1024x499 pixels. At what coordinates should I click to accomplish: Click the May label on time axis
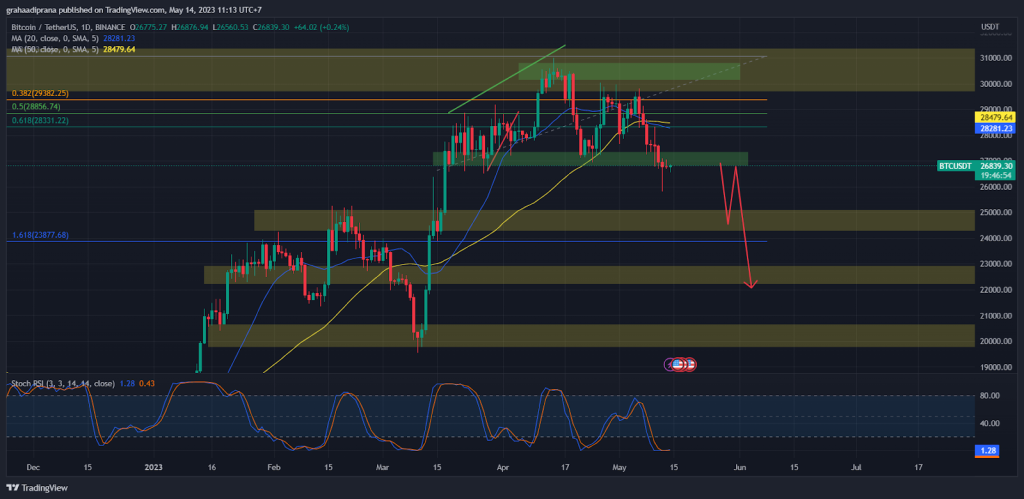pyautogui.click(x=620, y=468)
